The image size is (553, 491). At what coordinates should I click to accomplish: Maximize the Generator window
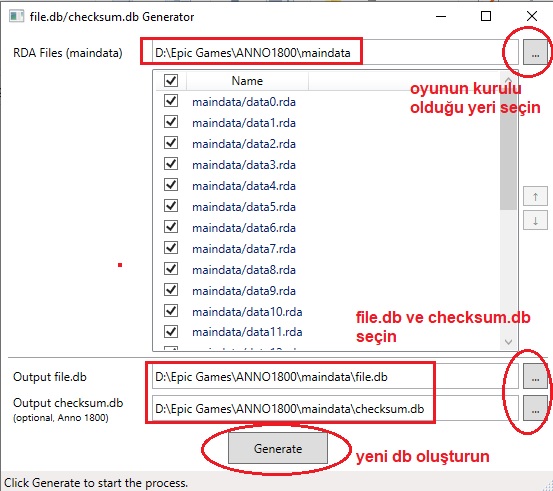(x=486, y=16)
